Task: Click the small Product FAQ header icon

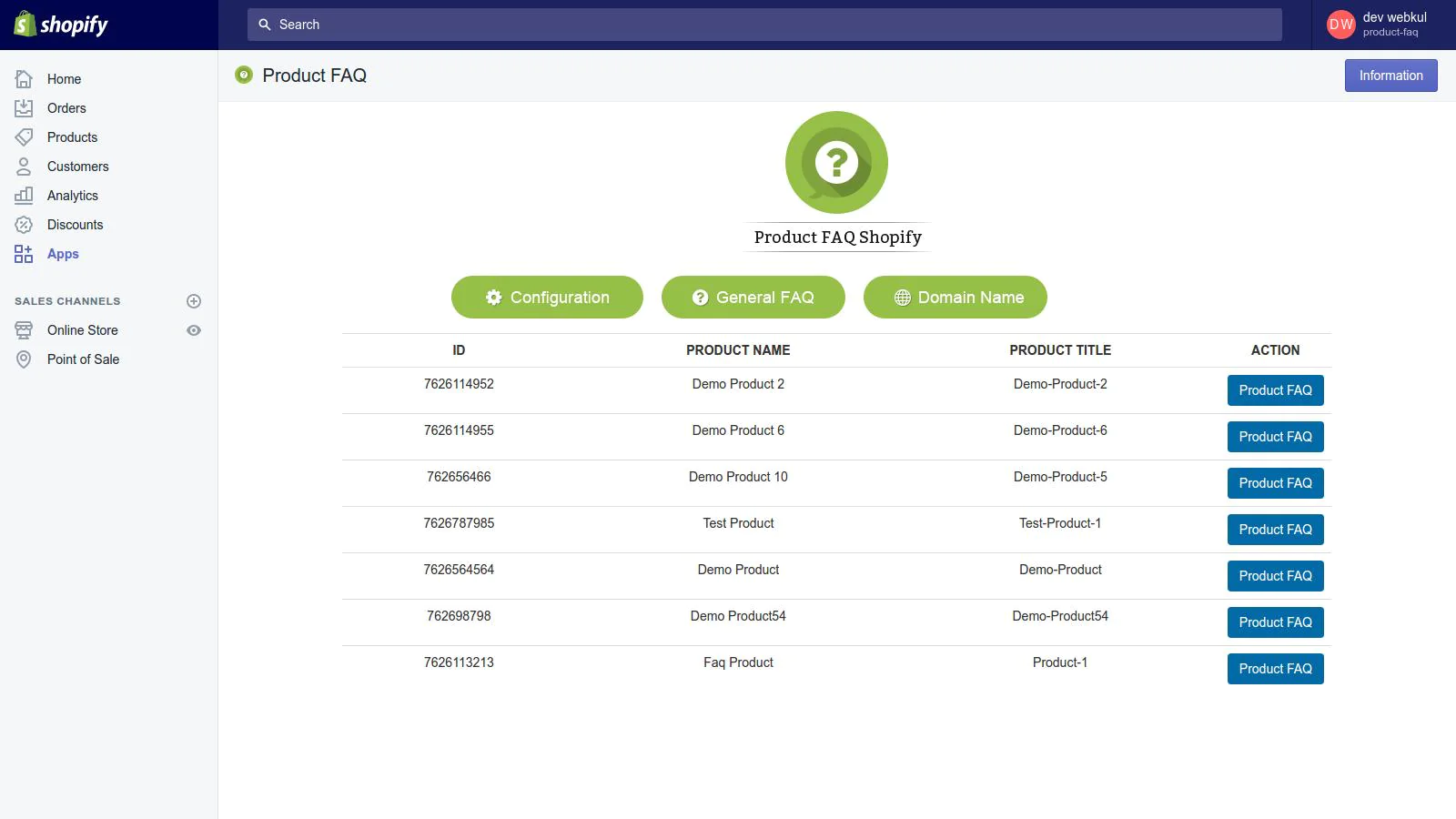Action: [243, 75]
